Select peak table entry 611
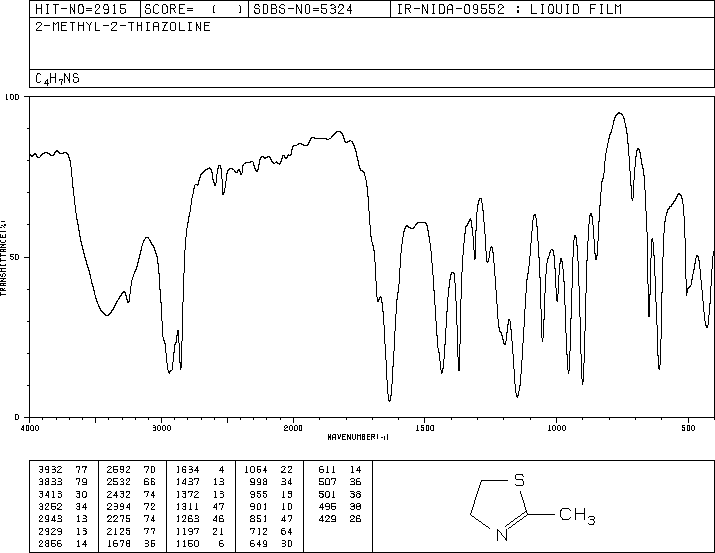 (327, 470)
